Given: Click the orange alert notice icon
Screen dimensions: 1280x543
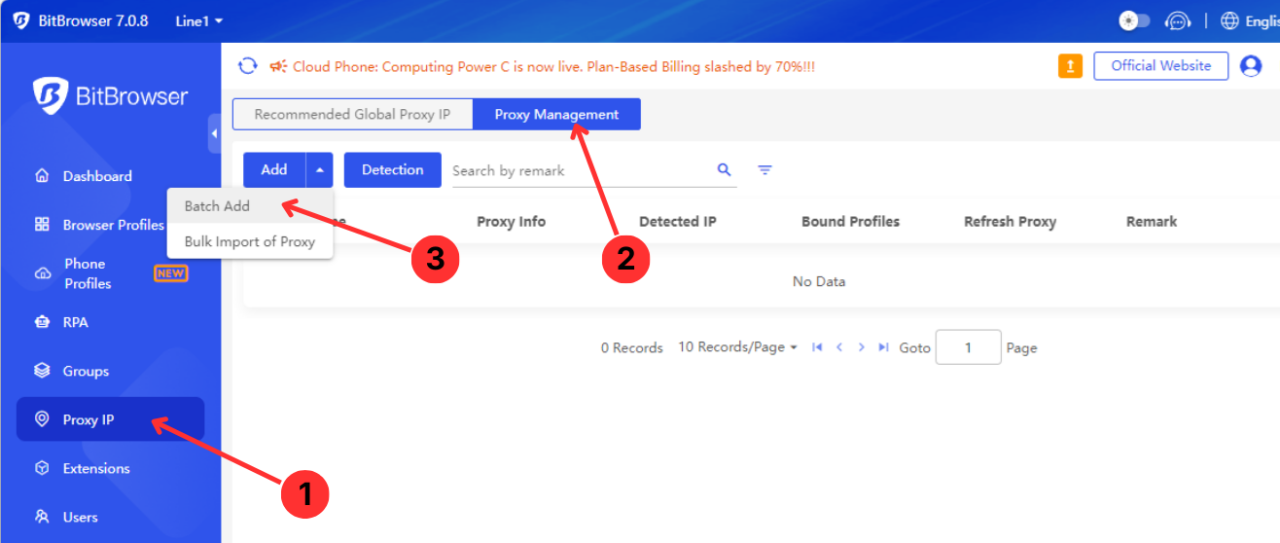Looking at the screenshot, I should pyautogui.click(x=1070, y=66).
